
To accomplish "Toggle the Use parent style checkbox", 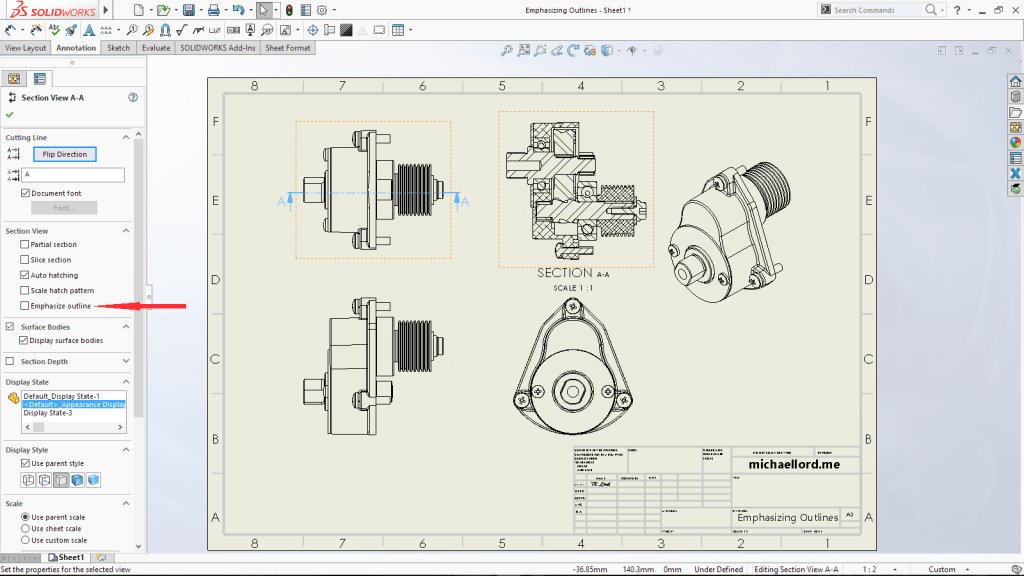I will pos(25,463).
